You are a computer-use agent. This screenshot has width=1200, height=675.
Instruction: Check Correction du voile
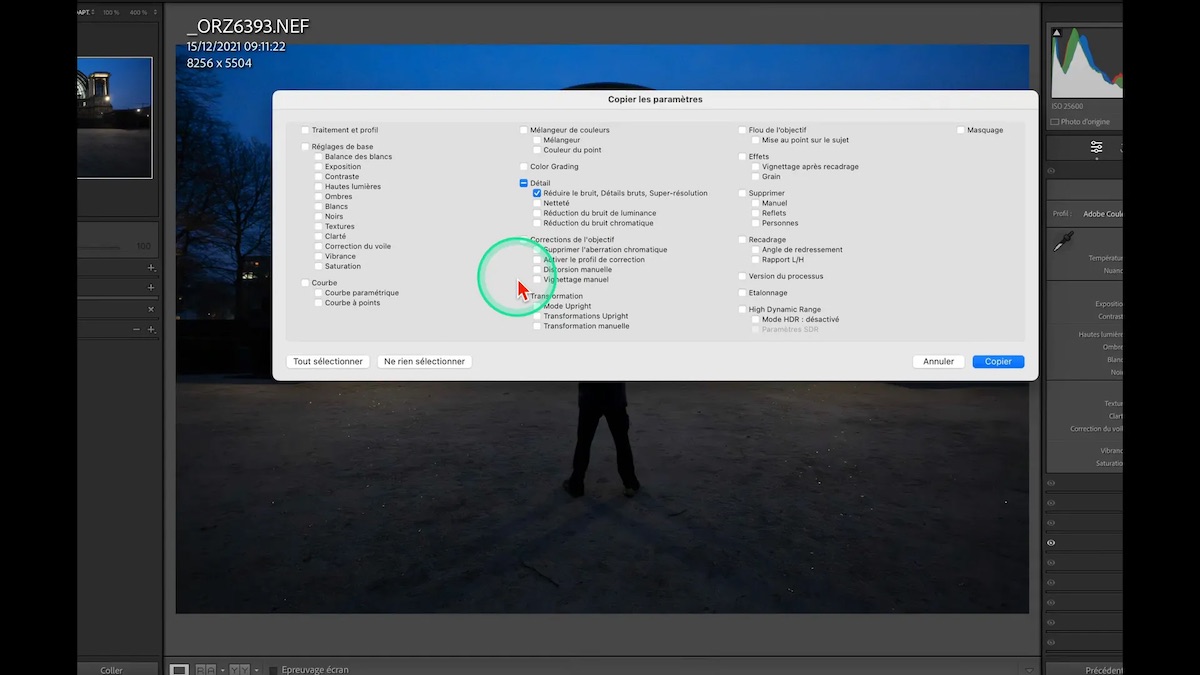point(318,247)
